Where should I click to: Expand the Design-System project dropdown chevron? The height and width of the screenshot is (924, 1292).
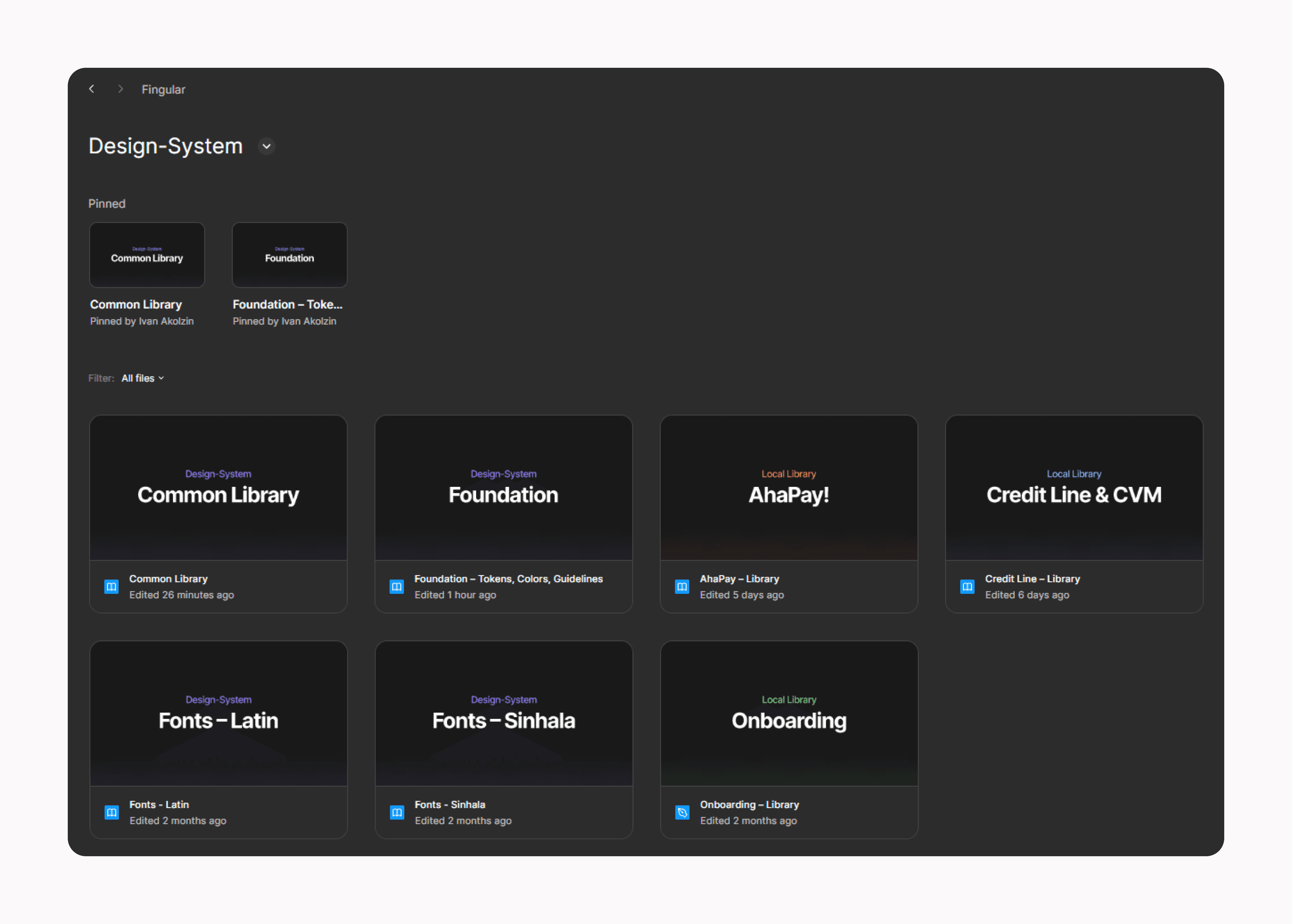pos(266,146)
